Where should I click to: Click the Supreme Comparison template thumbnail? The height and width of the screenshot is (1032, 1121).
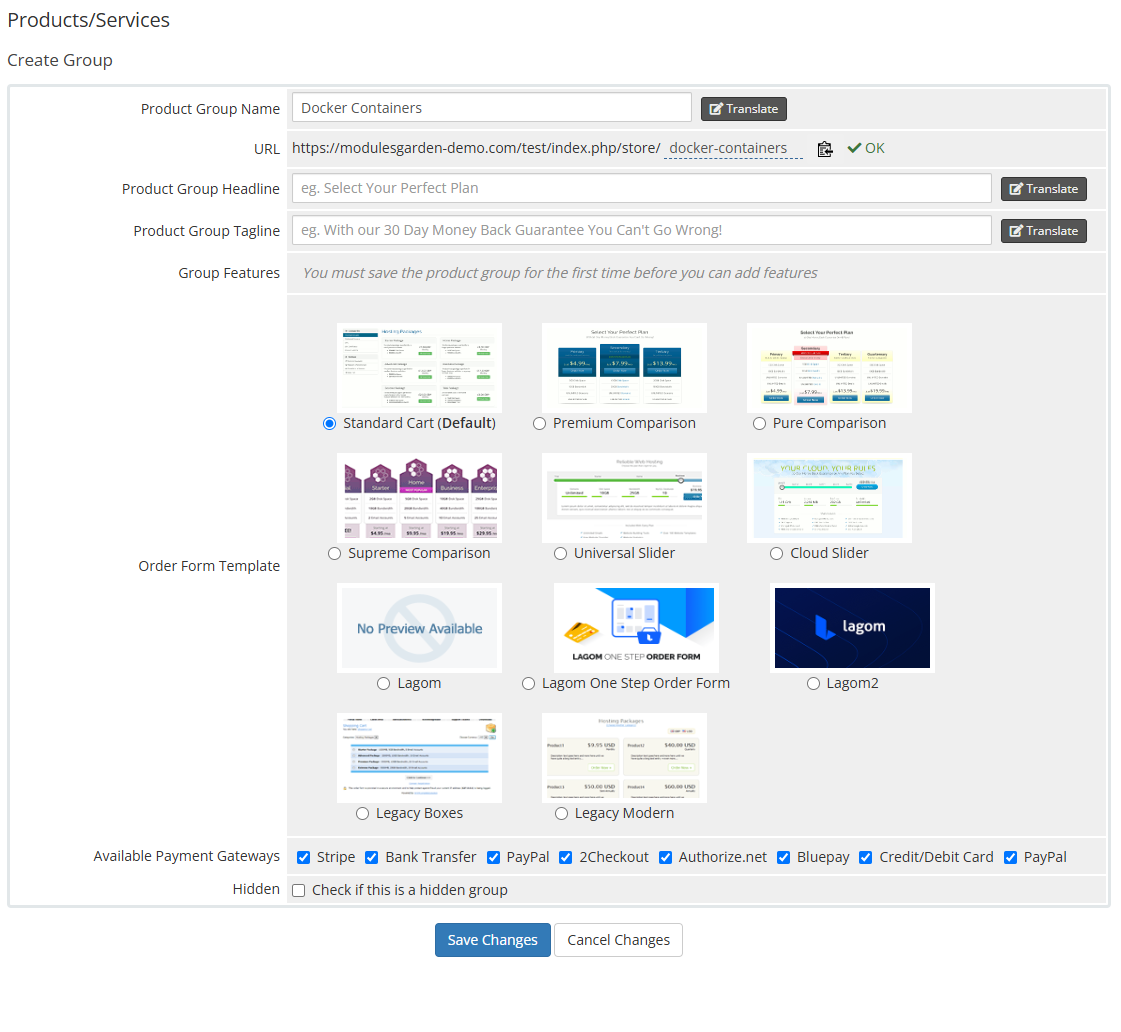[x=420, y=498]
